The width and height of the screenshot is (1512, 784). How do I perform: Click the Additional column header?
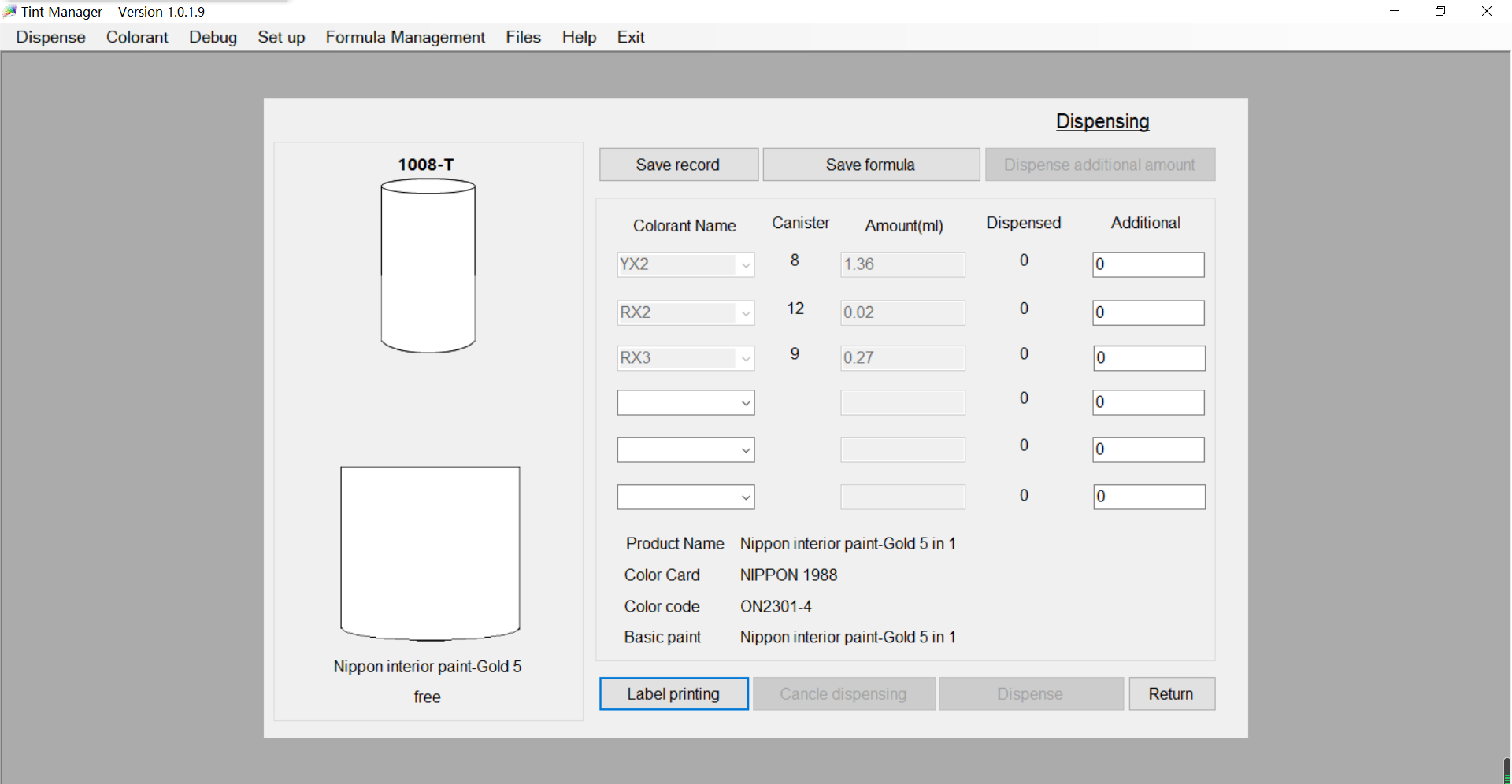point(1146,223)
